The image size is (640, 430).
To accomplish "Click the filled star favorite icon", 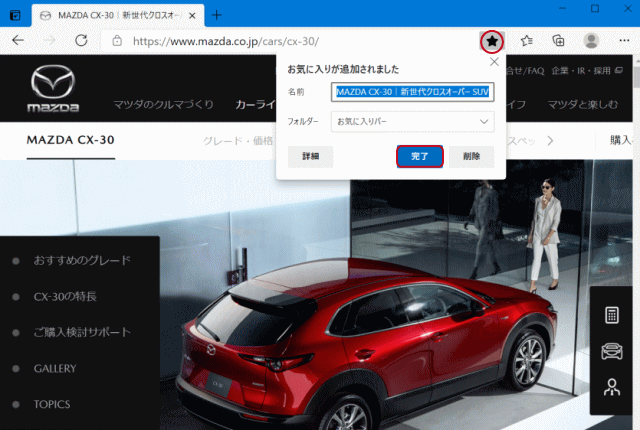I will 492,41.
